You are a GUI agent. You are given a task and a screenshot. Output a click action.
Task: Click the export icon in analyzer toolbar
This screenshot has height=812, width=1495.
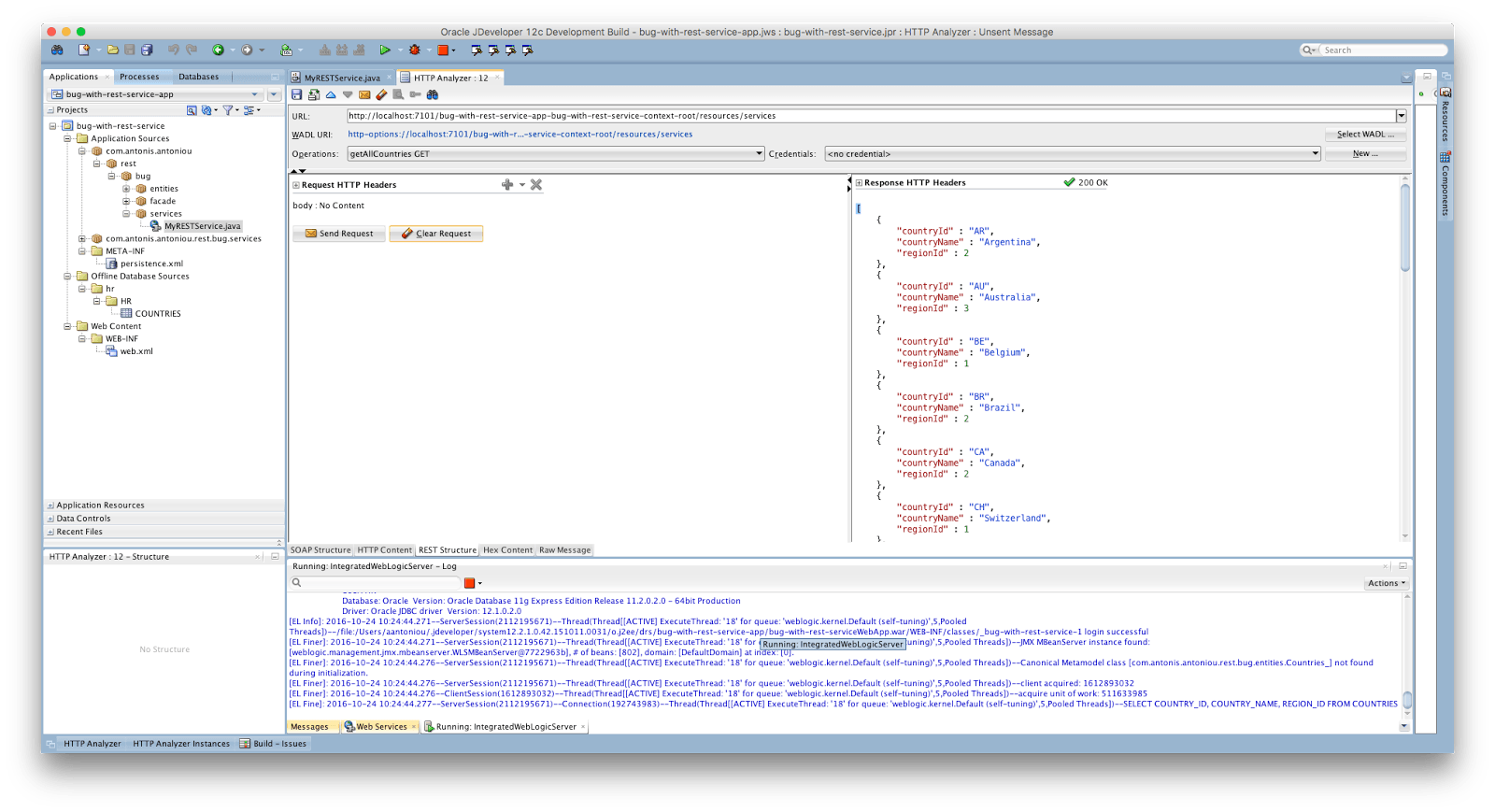(x=314, y=94)
